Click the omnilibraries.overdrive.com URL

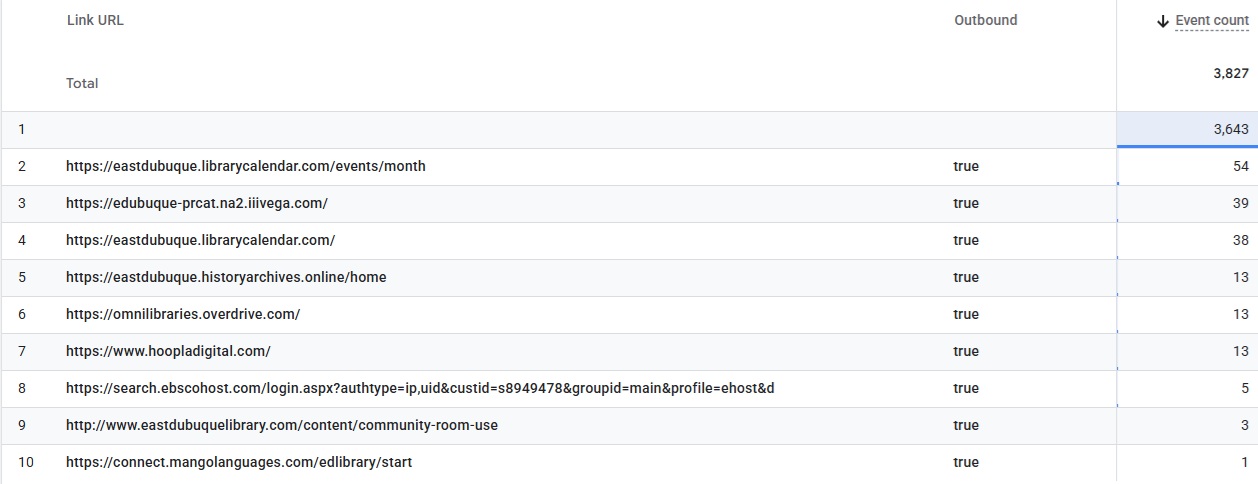pyautogui.click(x=183, y=314)
